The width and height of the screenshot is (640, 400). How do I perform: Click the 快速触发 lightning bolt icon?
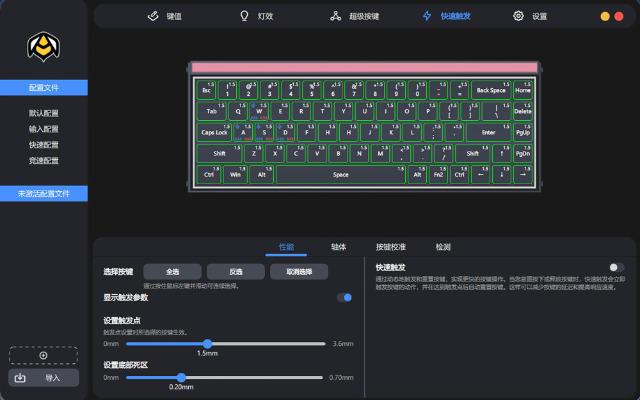click(427, 16)
